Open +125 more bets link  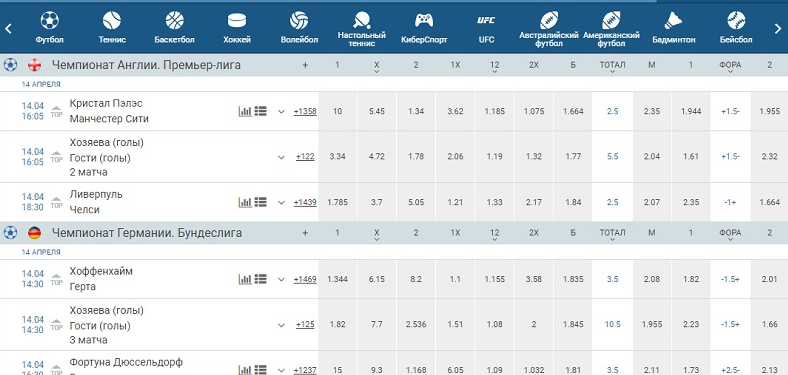click(x=305, y=325)
